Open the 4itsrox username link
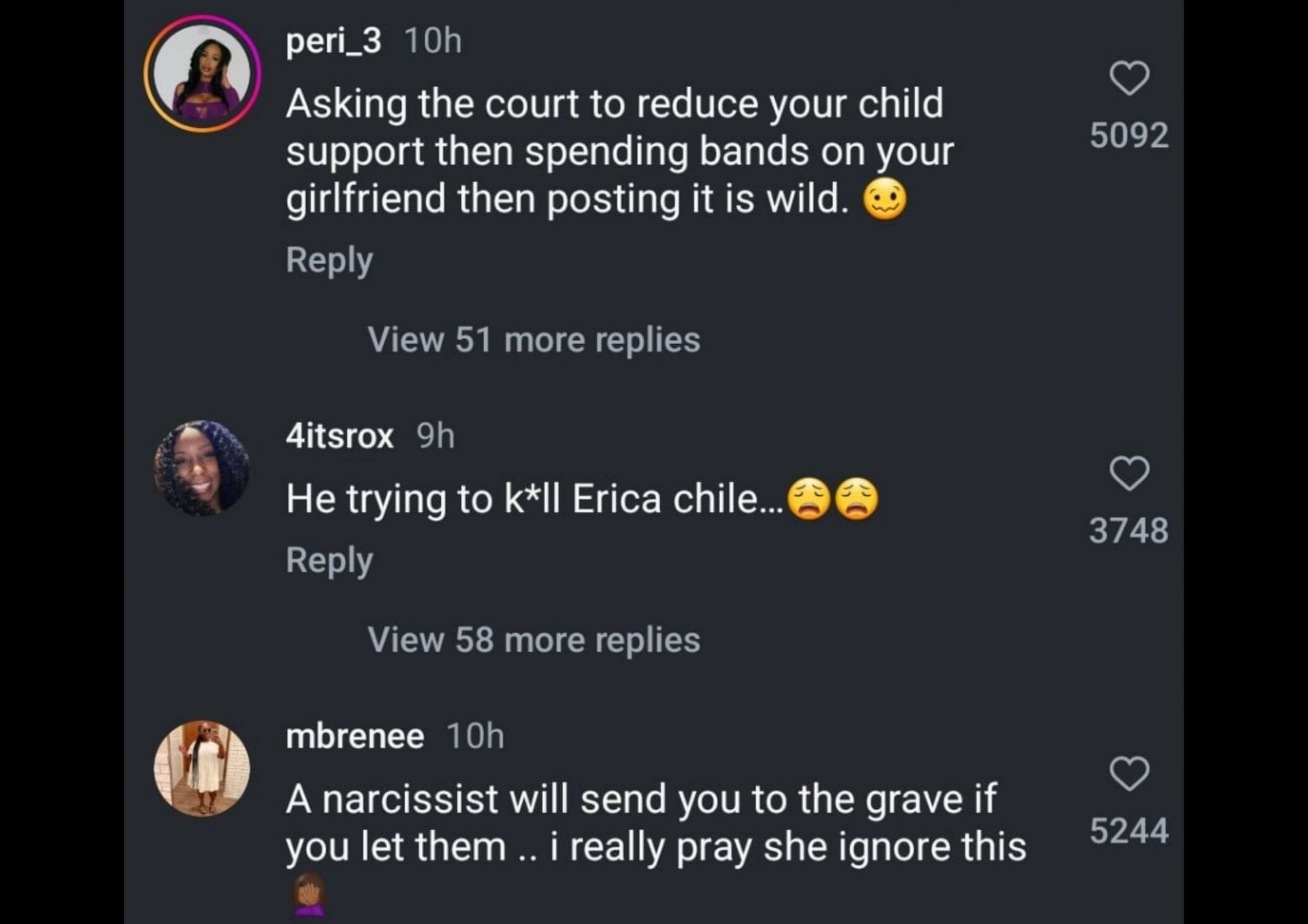Screen dimensions: 1308x924 coord(339,436)
